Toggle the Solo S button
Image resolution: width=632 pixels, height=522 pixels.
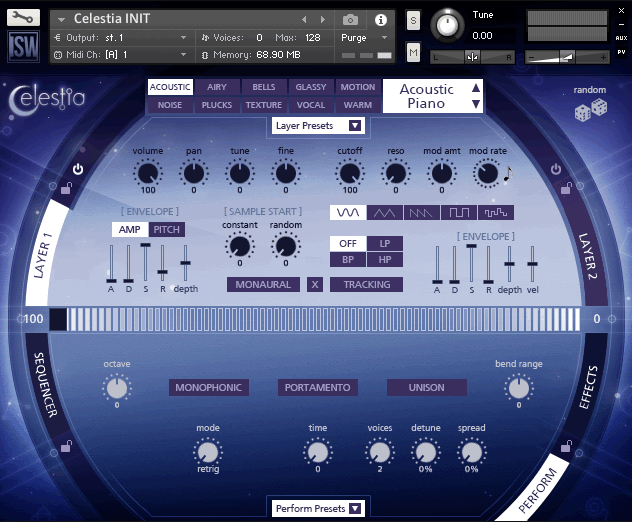click(413, 21)
